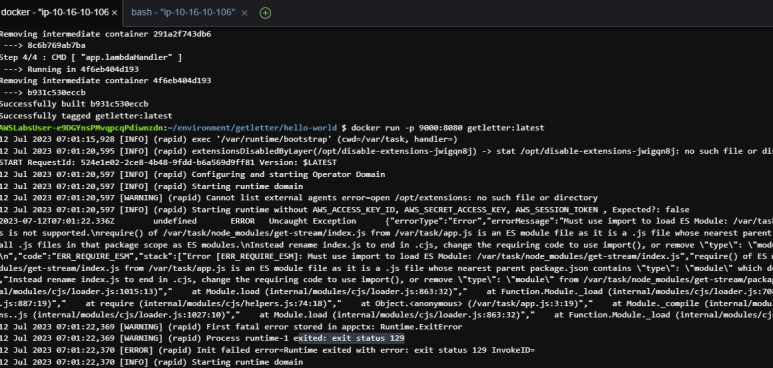The width and height of the screenshot is (773, 368).
Task: Click the '---> b931c530eccb' image id line
Action: coord(45,92)
